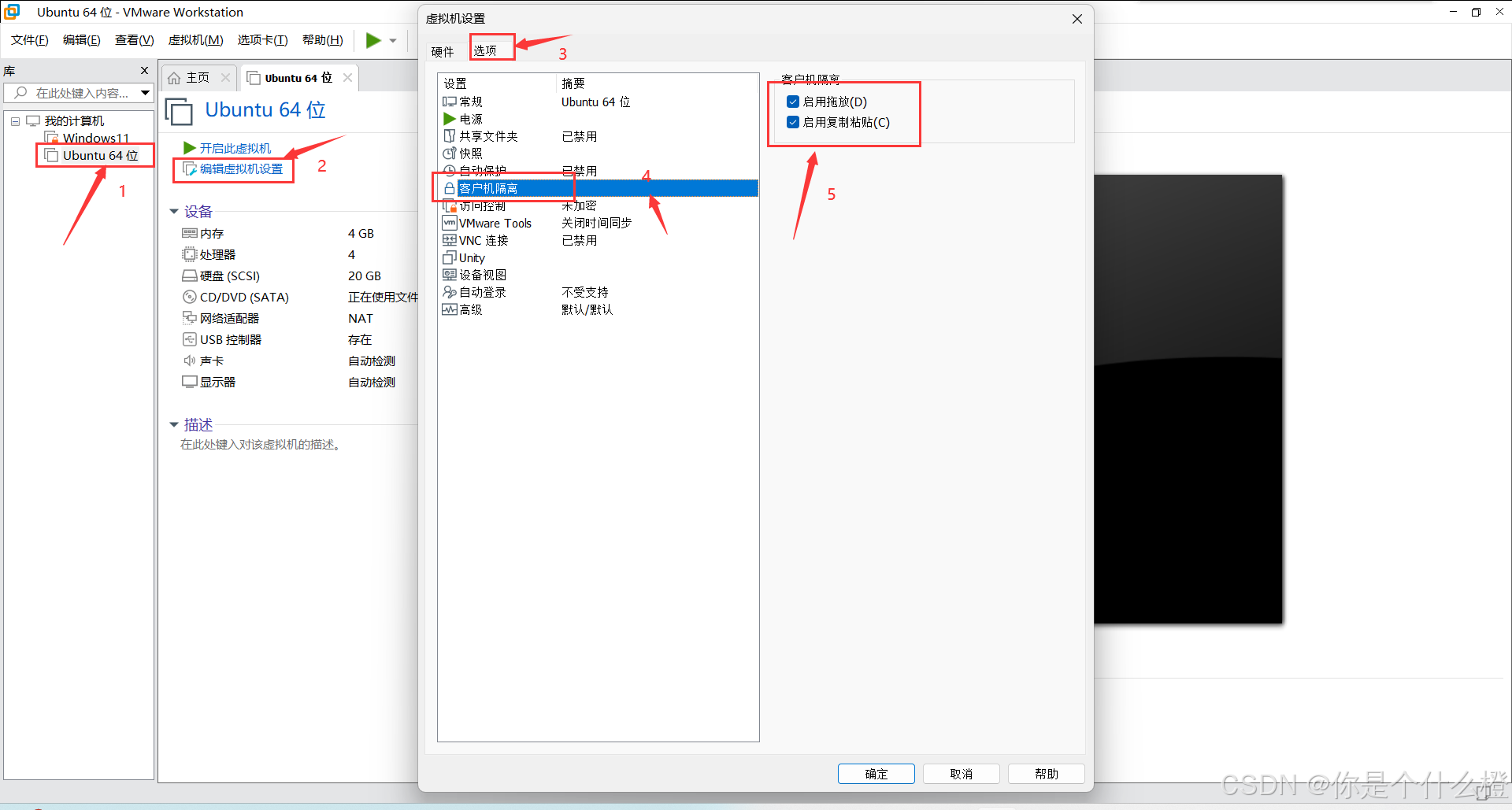Select the Unity settings icon
This screenshot has width=1512, height=810.
(450, 257)
